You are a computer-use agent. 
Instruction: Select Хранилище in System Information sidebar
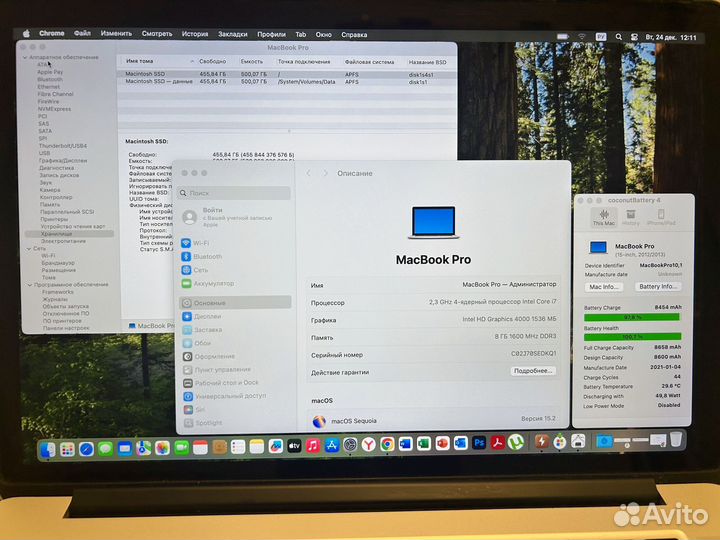click(69, 234)
